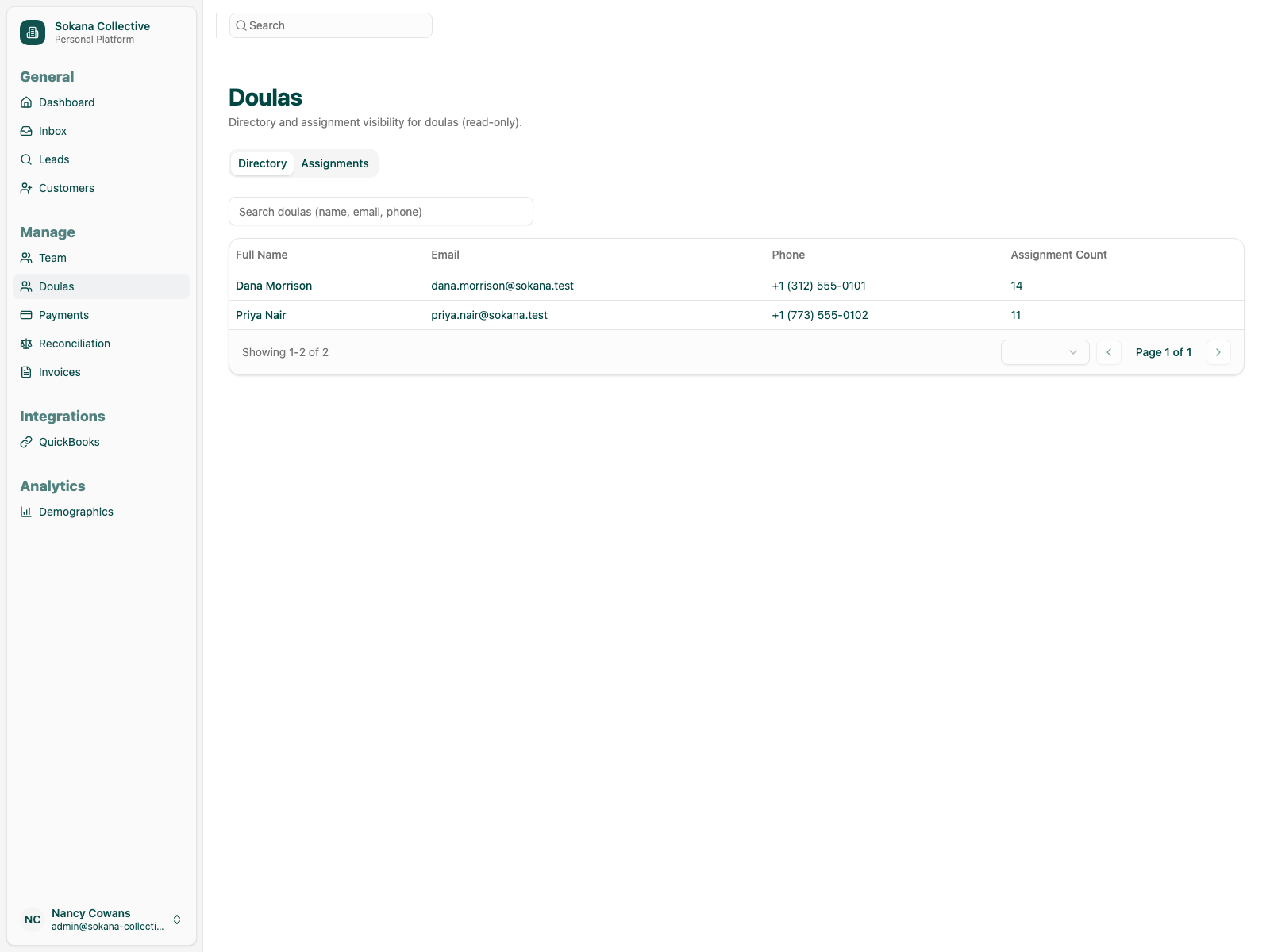
Task: Focus the top Search field
Action: point(331,25)
